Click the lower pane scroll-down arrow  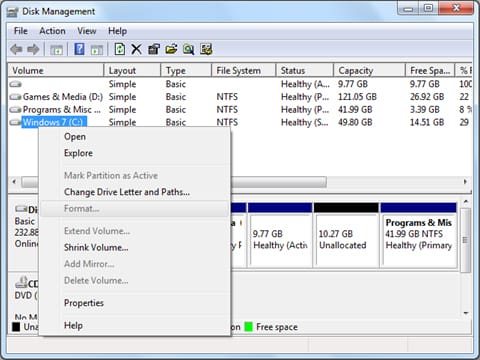point(466,313)
